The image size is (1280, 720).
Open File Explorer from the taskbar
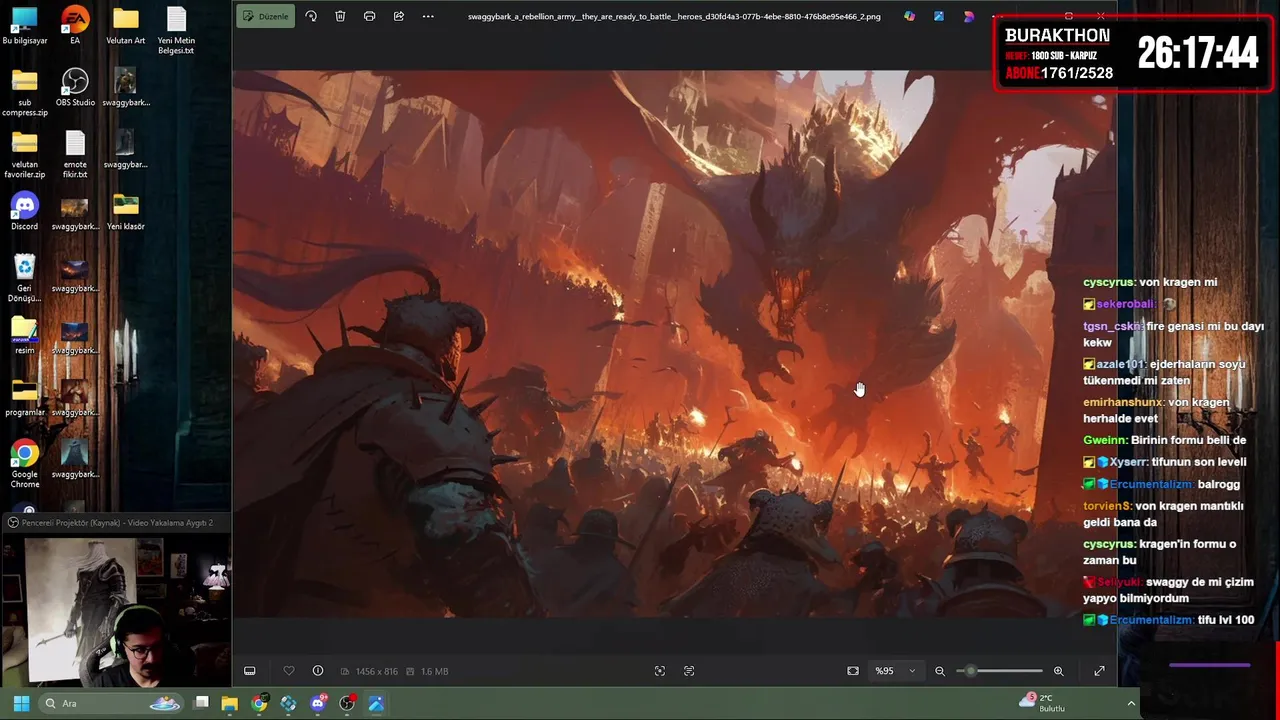[230, 703]
